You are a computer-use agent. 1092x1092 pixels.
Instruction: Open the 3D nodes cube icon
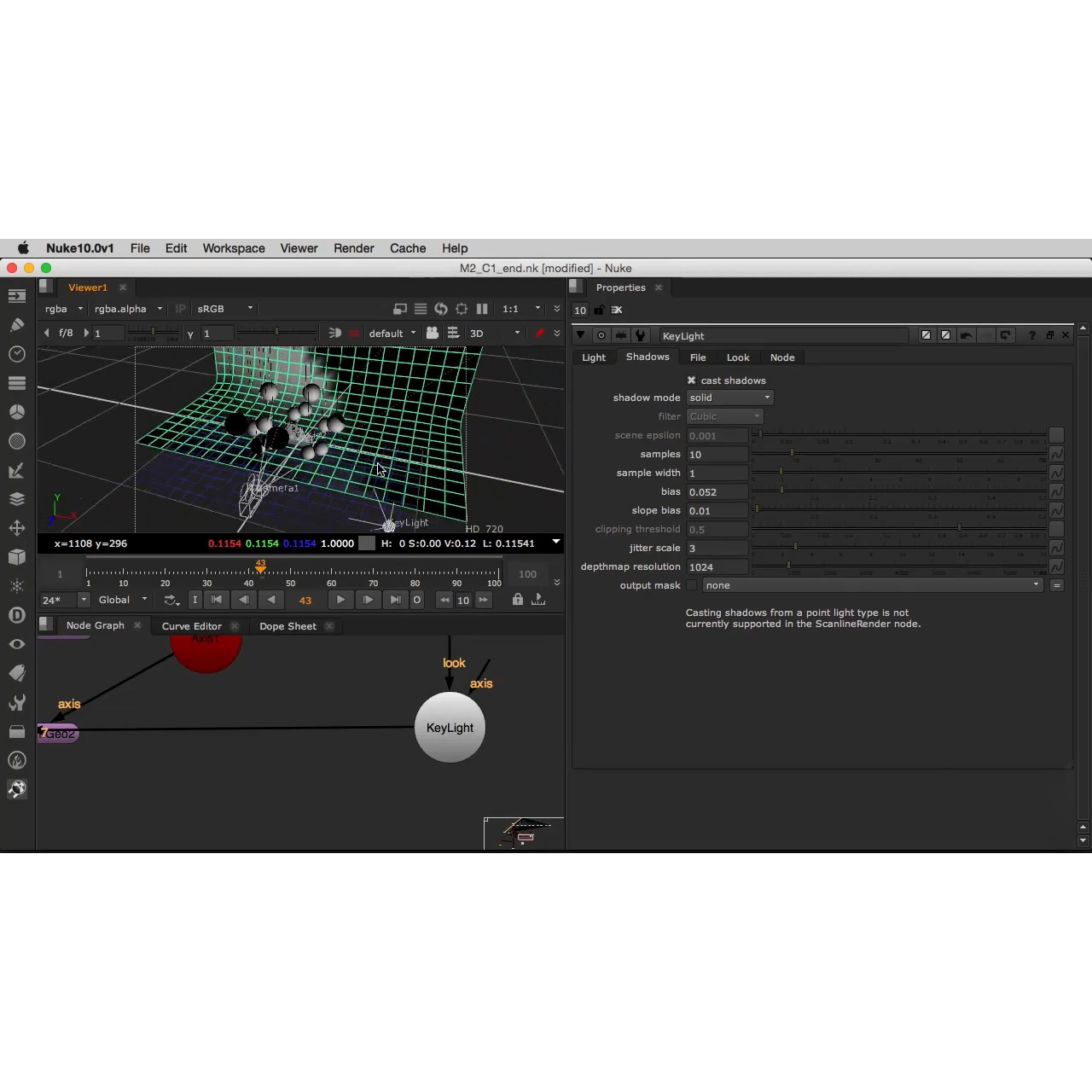point(17,557)
